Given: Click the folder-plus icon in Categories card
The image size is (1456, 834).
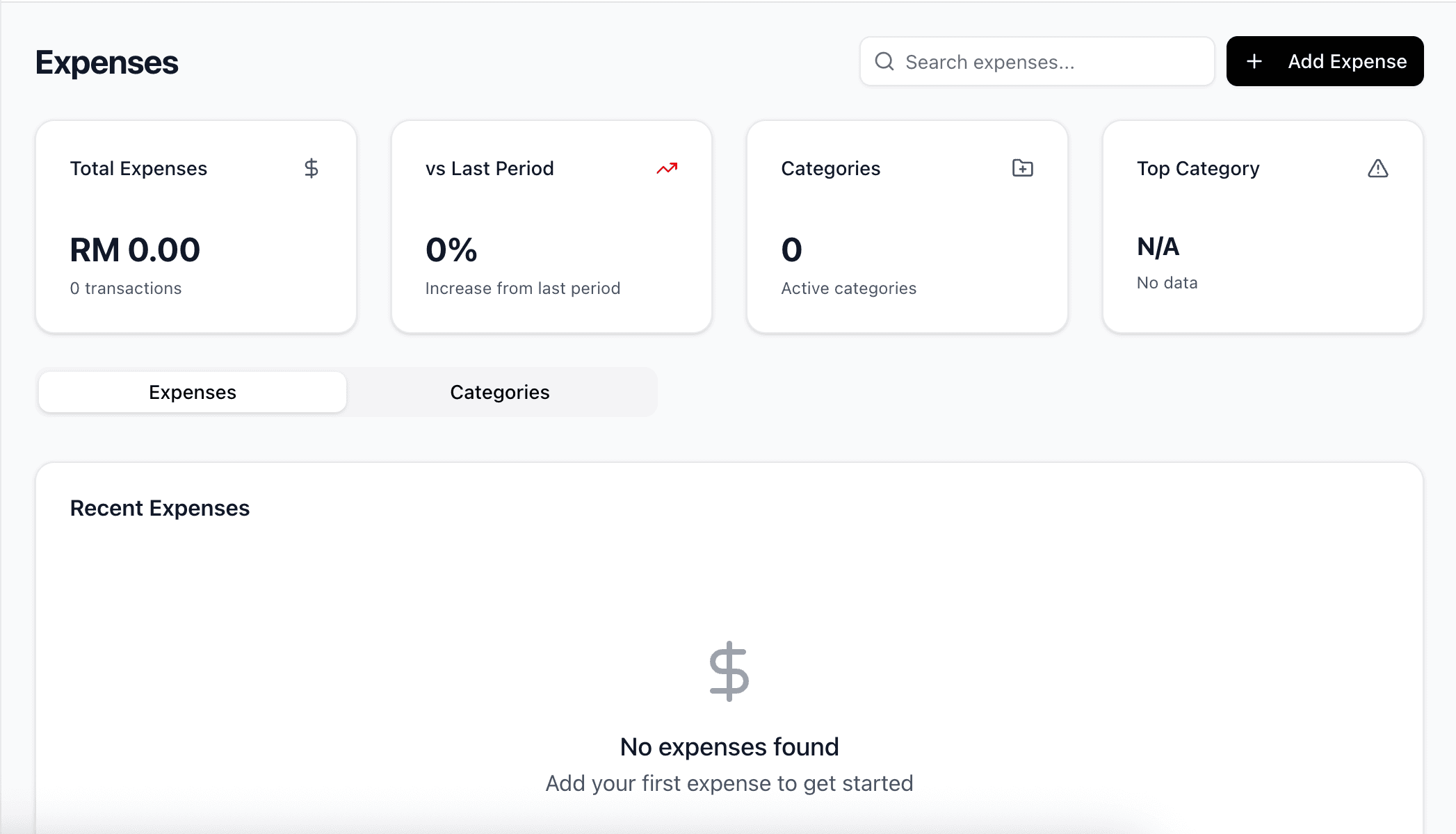Looking at the screenshot, I should pyautogui.click(x=1022, y=168).
